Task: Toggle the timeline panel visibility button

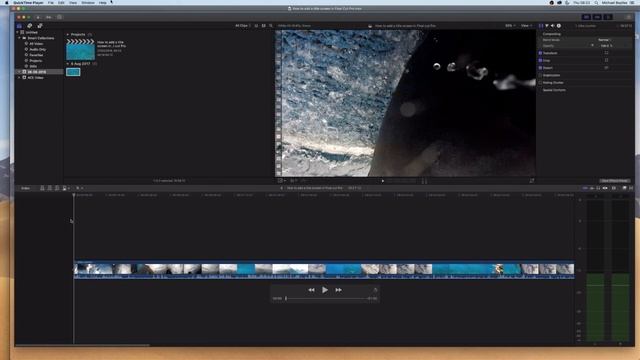Action: pos(597,17)
